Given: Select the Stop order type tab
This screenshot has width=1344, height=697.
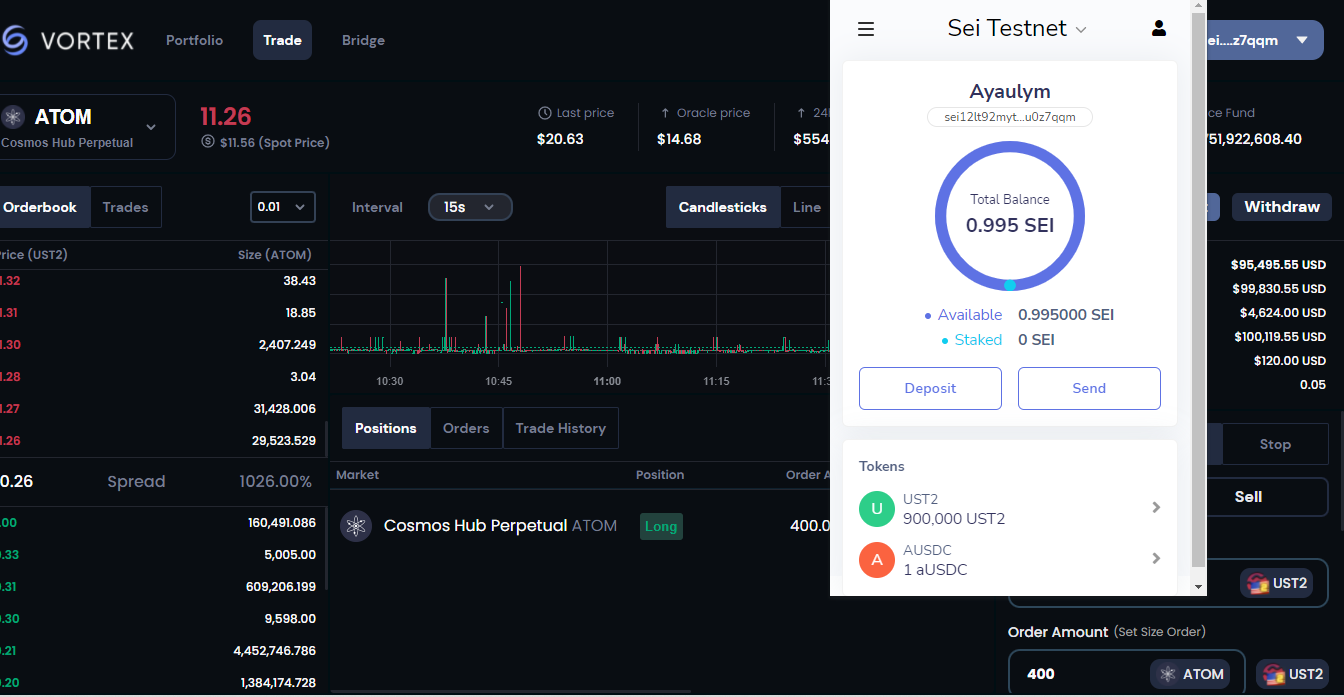Looking at the screenshot, I should [x=1275, y=444].
